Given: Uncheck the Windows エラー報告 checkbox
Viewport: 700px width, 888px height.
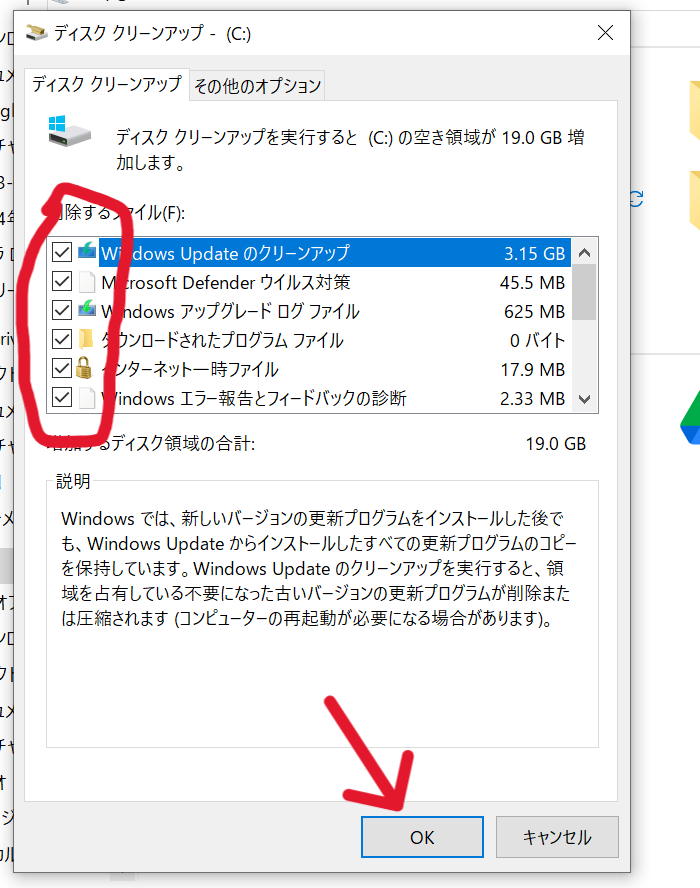Looking at the screenshot, I should 62,398.
